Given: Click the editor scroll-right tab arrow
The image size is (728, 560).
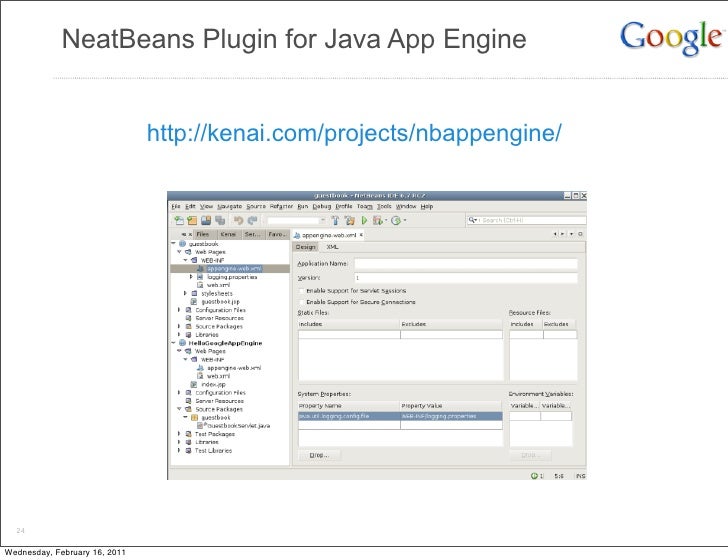Looking at the screenshot, I should pyautogui.click(x=563, y=234).
